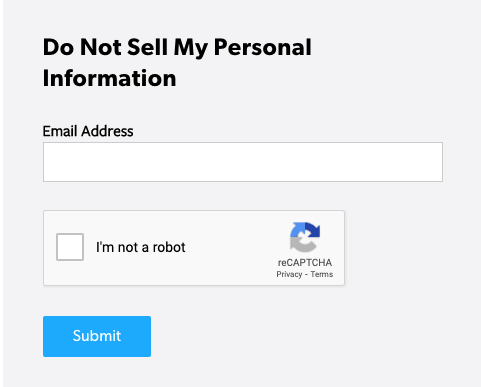The width and height of the screenshot is (481, 387).
Task: Focus the empty email text box
Action: tap(243, 162)
